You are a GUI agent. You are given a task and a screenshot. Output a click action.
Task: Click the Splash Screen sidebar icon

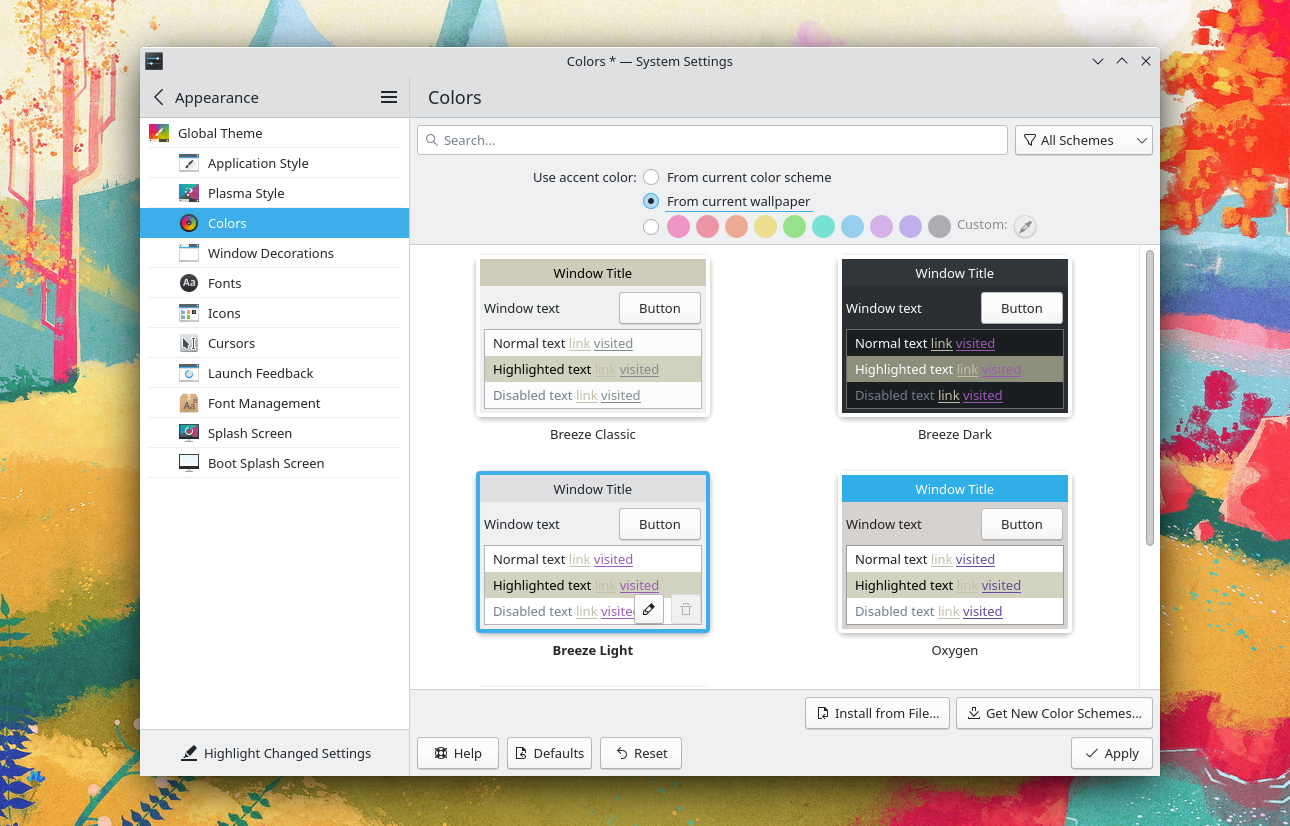pyautogui.click(x=189, y=433)
